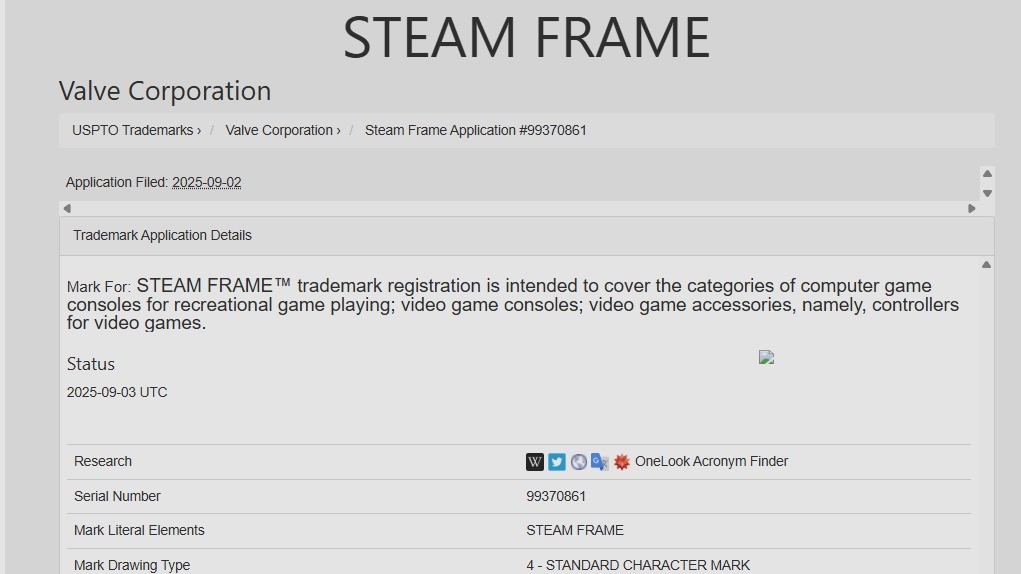Open the OneLook Acronym Finder link
Image resolution: width=1021 pixels, height=574 pixels.
(x=711, y=462)
